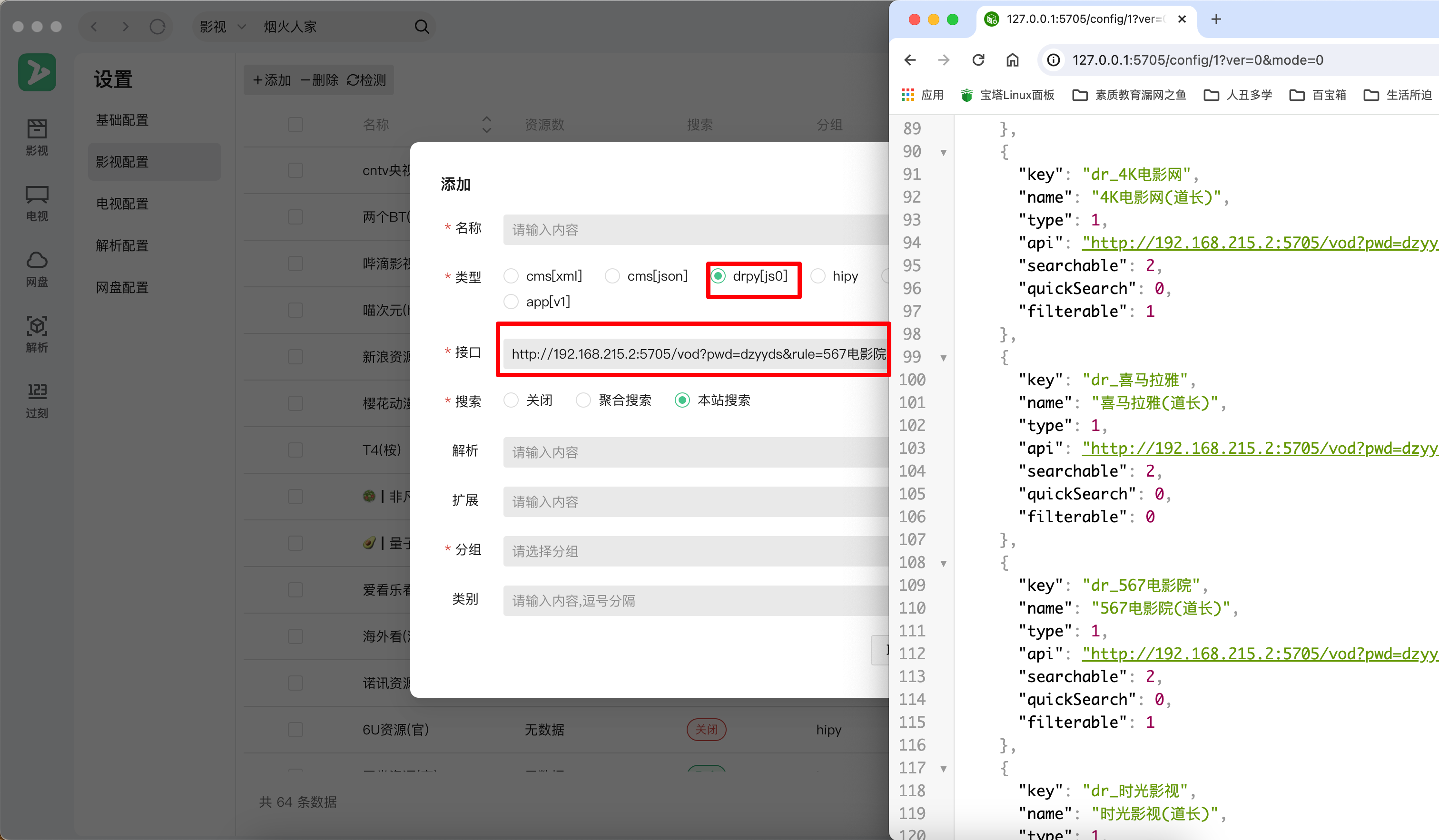
Task: Switch to 基础配置 settings
Action: [122, 120]
